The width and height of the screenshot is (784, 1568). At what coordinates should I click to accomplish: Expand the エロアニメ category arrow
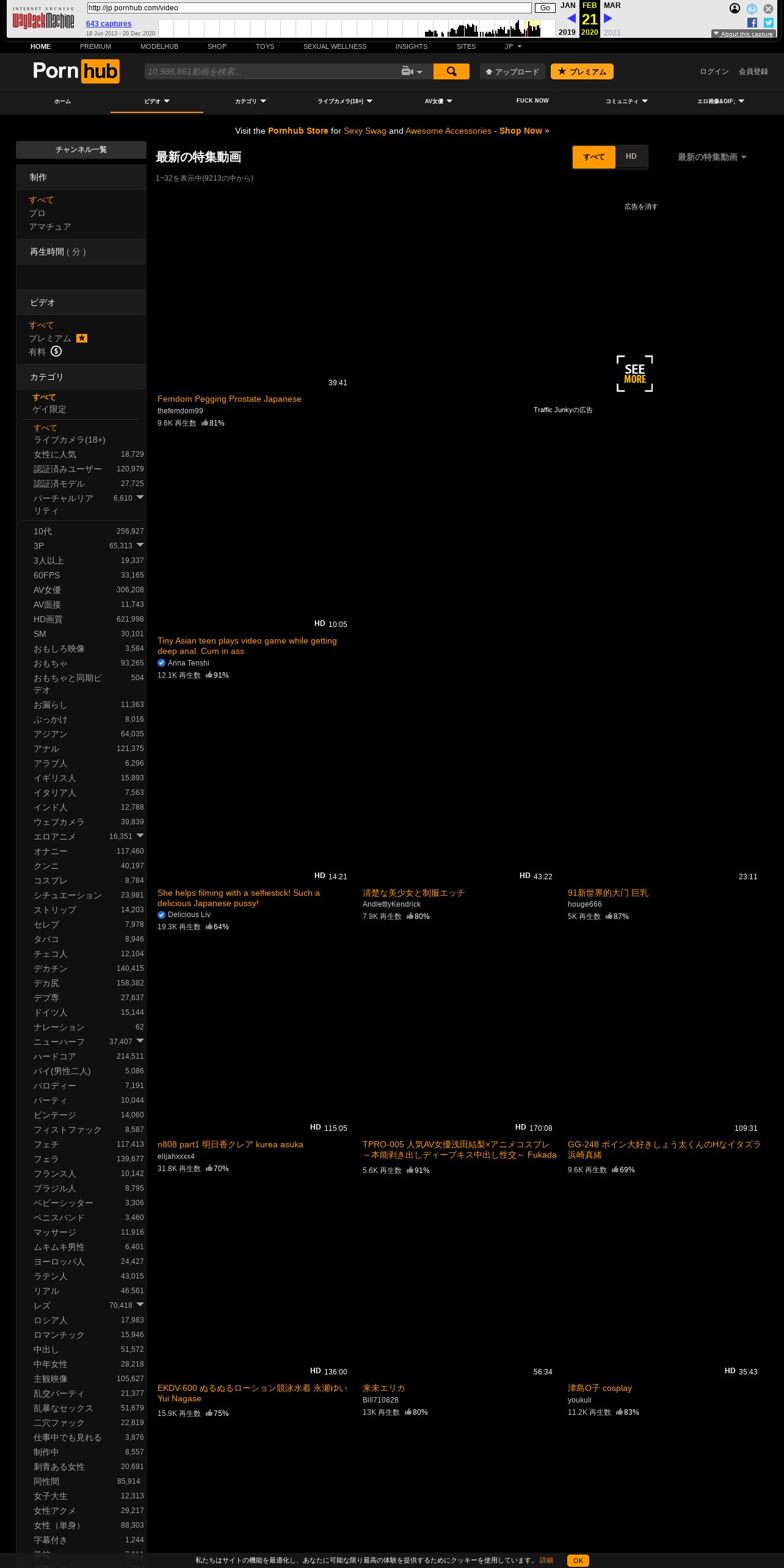click(140, 835)
